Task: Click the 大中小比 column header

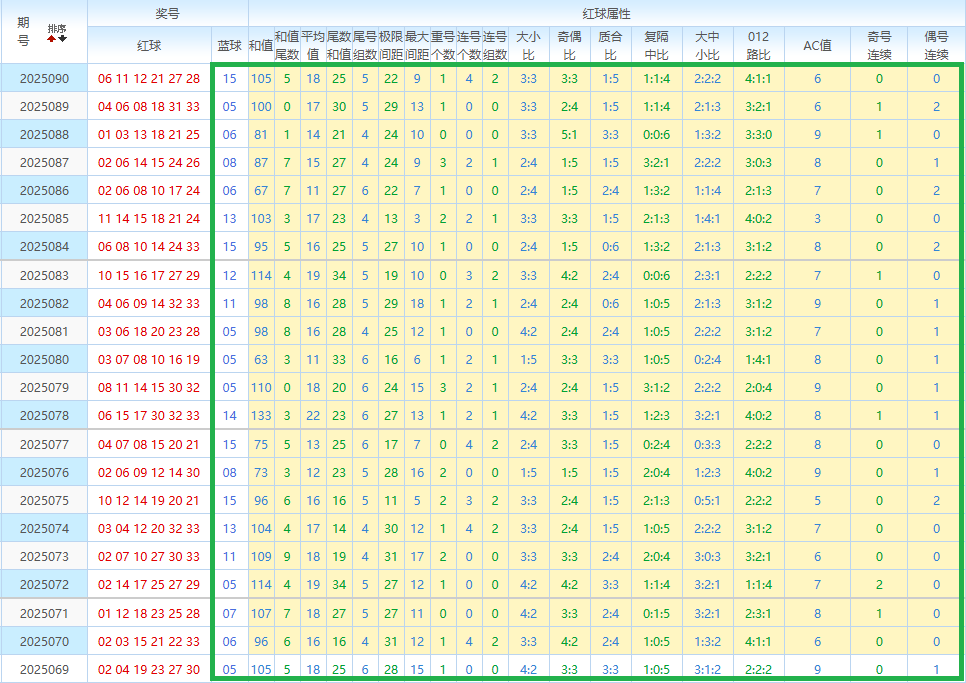Action: click(x=707, y=45)
